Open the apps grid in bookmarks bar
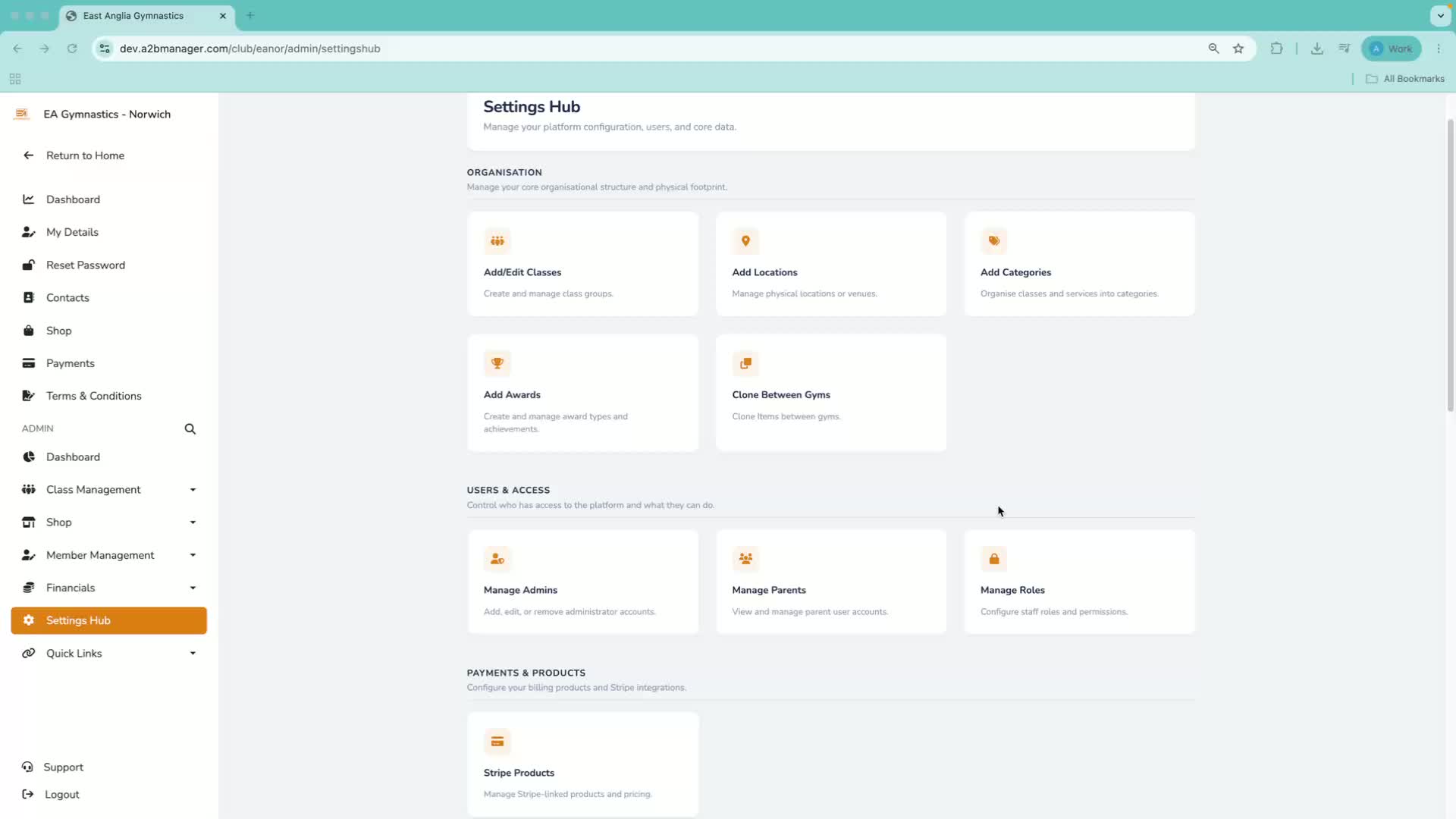Image resolution: width=1456 pixels, height=819 pixels. (15, 79)
